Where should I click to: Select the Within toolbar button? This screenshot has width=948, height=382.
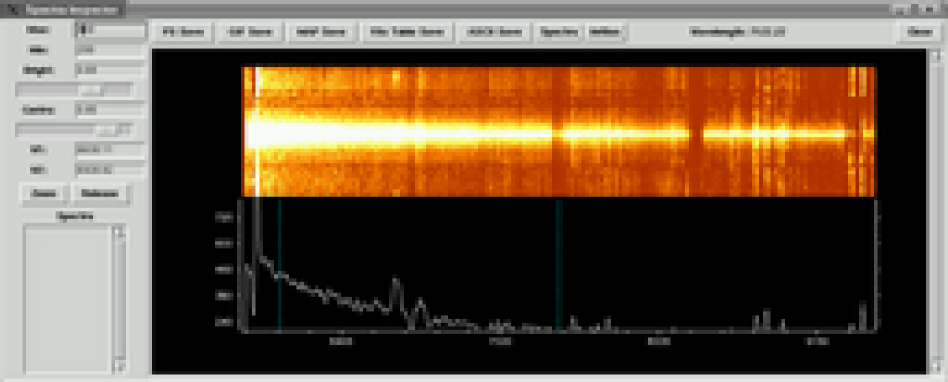point(606,32)
